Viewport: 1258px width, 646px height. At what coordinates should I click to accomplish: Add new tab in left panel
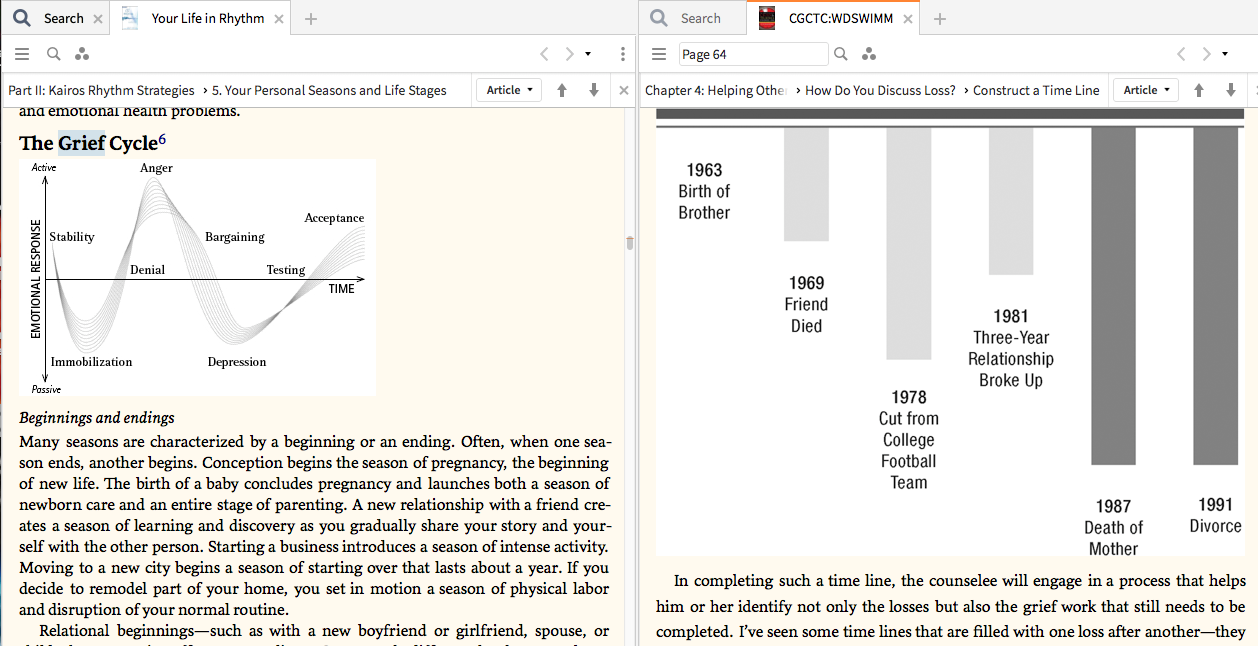click(311, 19)
